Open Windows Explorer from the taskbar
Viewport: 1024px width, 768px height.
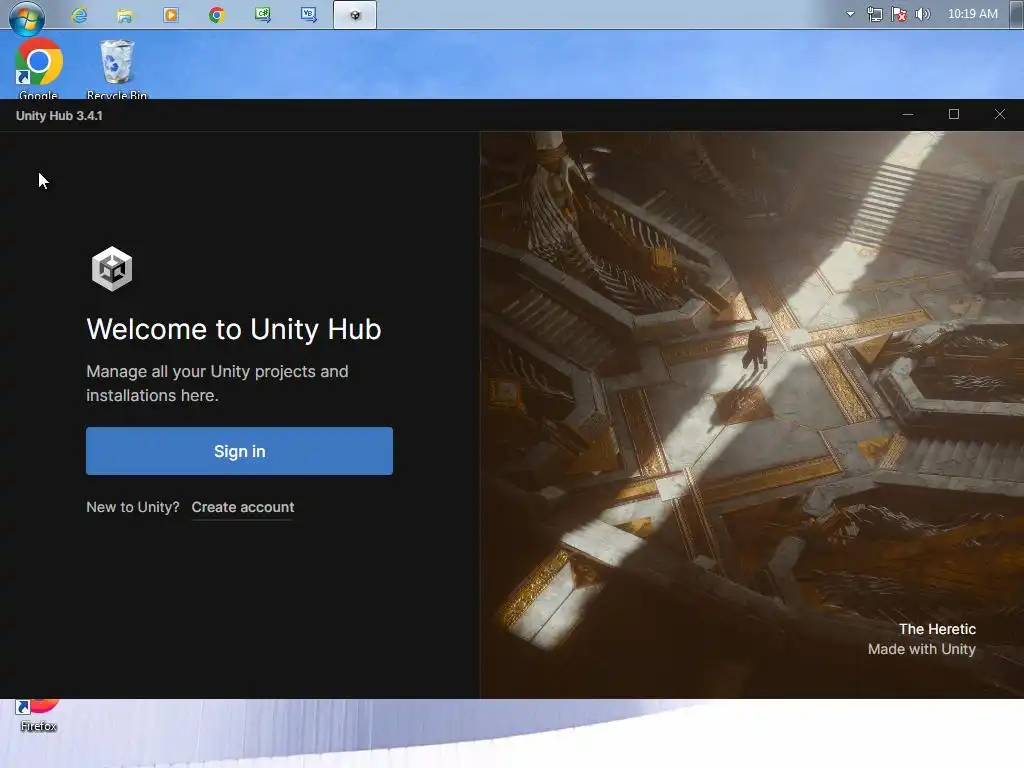(125, 14)
